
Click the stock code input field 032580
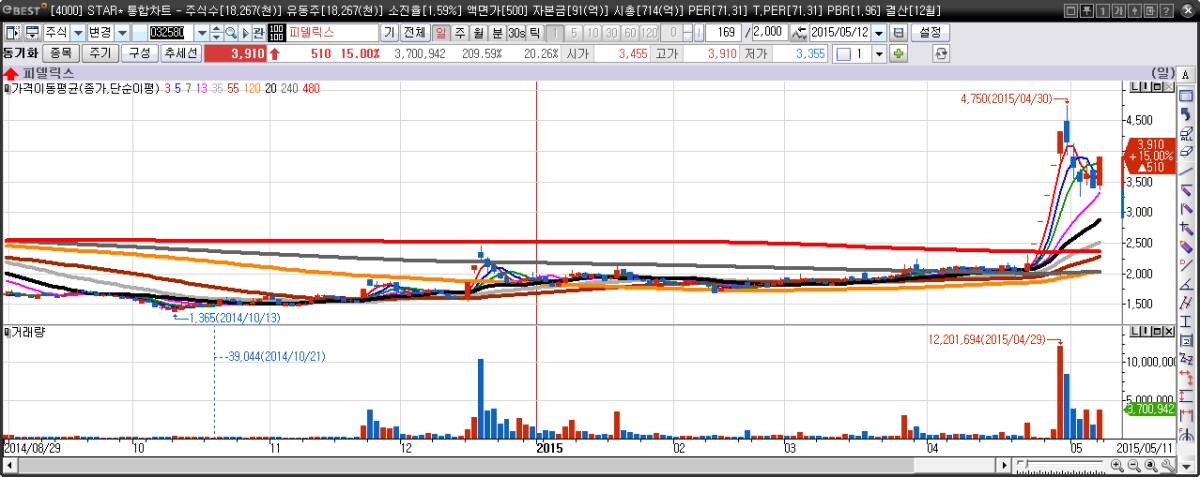point(170,33)
